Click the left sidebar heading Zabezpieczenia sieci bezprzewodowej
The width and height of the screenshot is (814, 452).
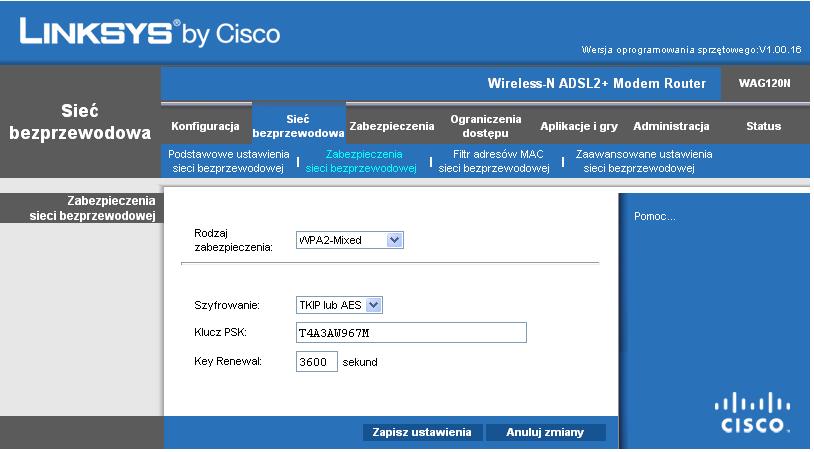pyautogui.click(x=92, y=208)
